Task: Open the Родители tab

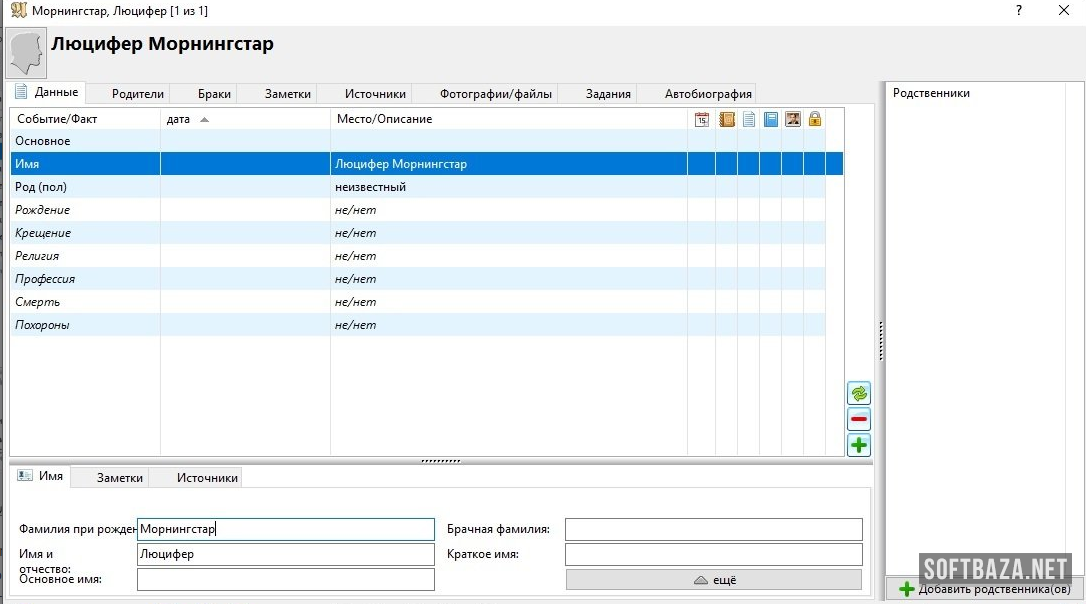Action: click(137, 94)
